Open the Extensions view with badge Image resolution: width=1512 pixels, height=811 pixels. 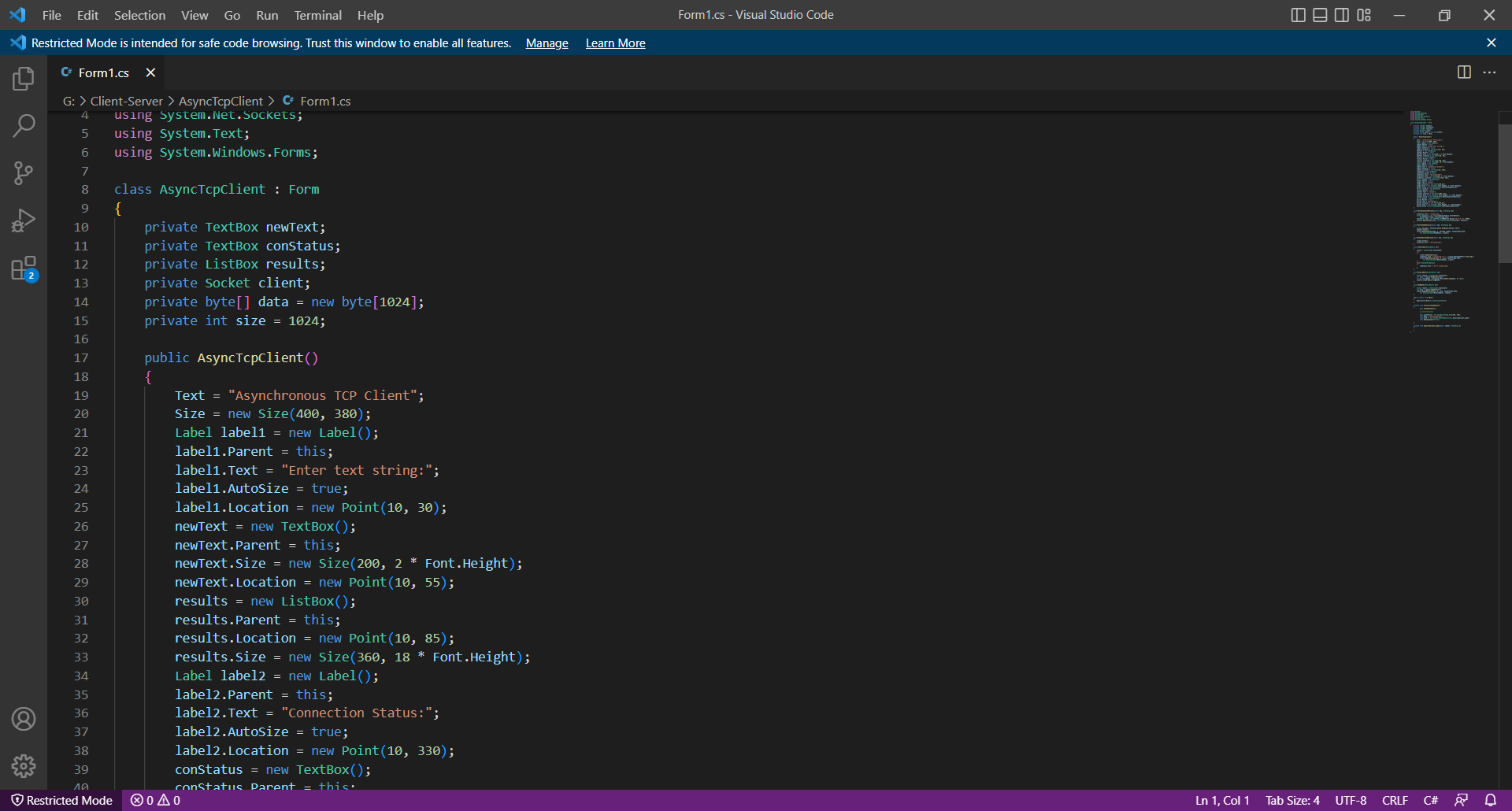(24, 268)
